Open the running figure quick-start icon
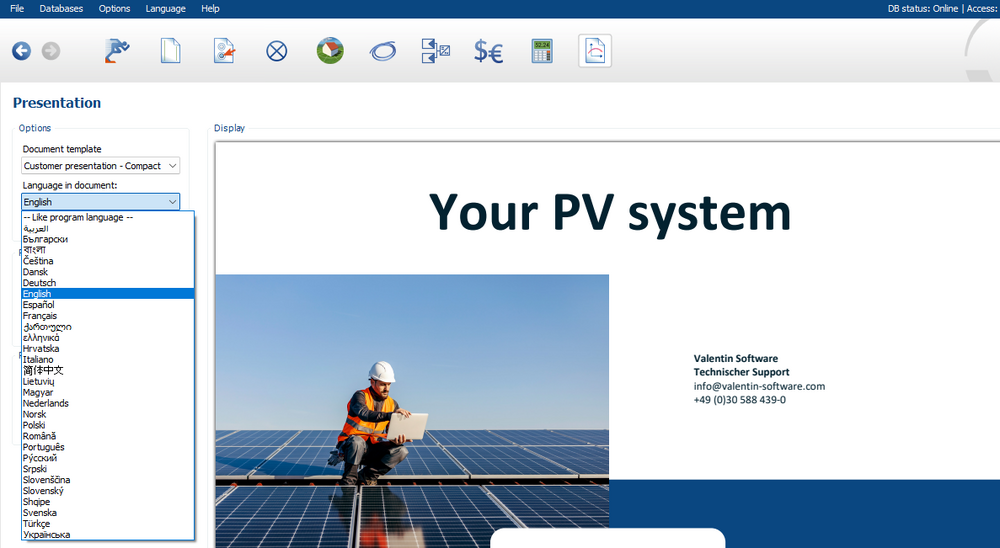 click(x=117, y=51)
